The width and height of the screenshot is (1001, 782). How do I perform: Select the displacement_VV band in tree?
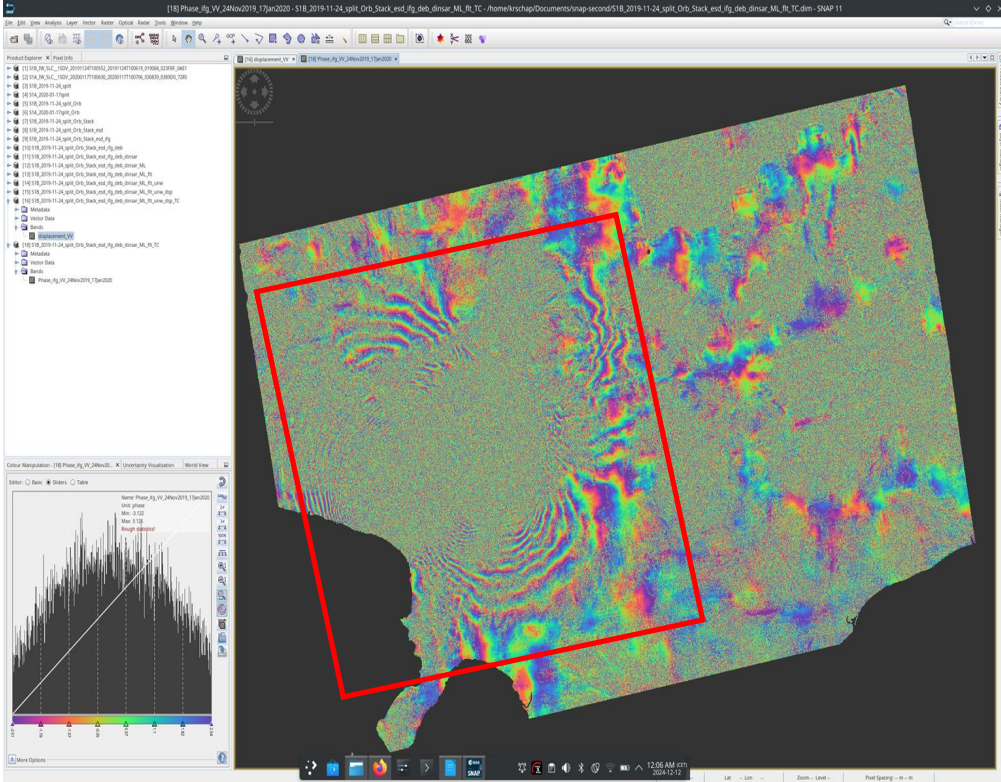pos(55,236)
